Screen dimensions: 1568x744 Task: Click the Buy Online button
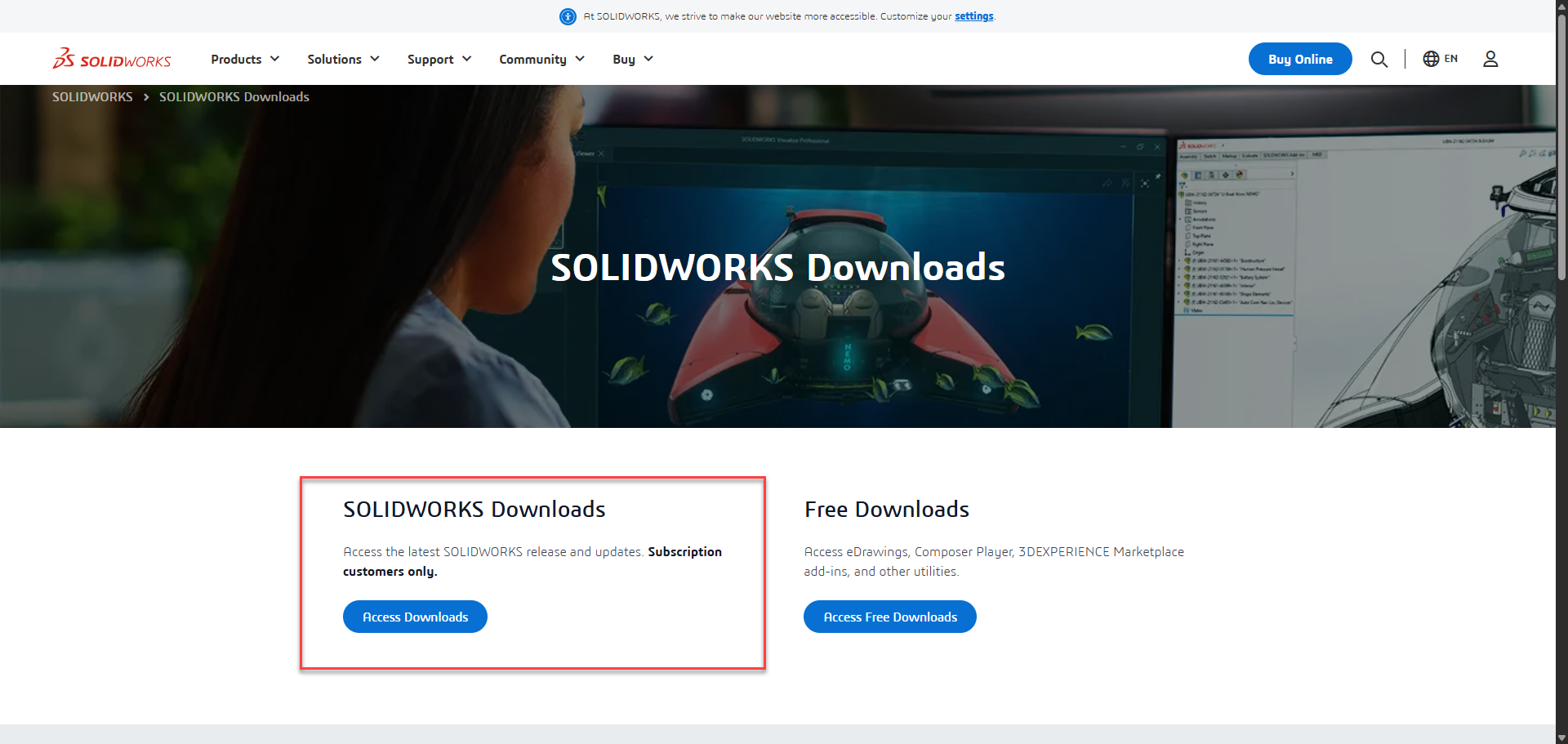pyautogui.click(x=1299, y=59)
